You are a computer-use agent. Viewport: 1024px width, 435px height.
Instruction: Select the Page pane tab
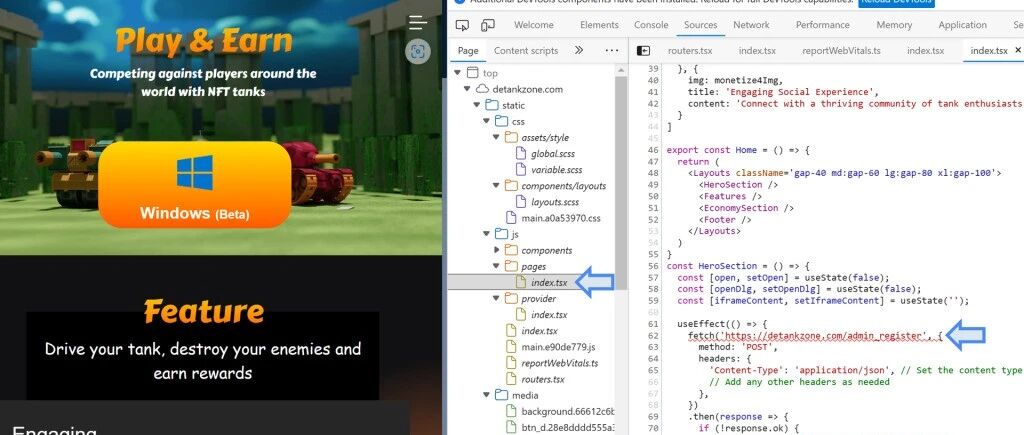pos(468,50)
